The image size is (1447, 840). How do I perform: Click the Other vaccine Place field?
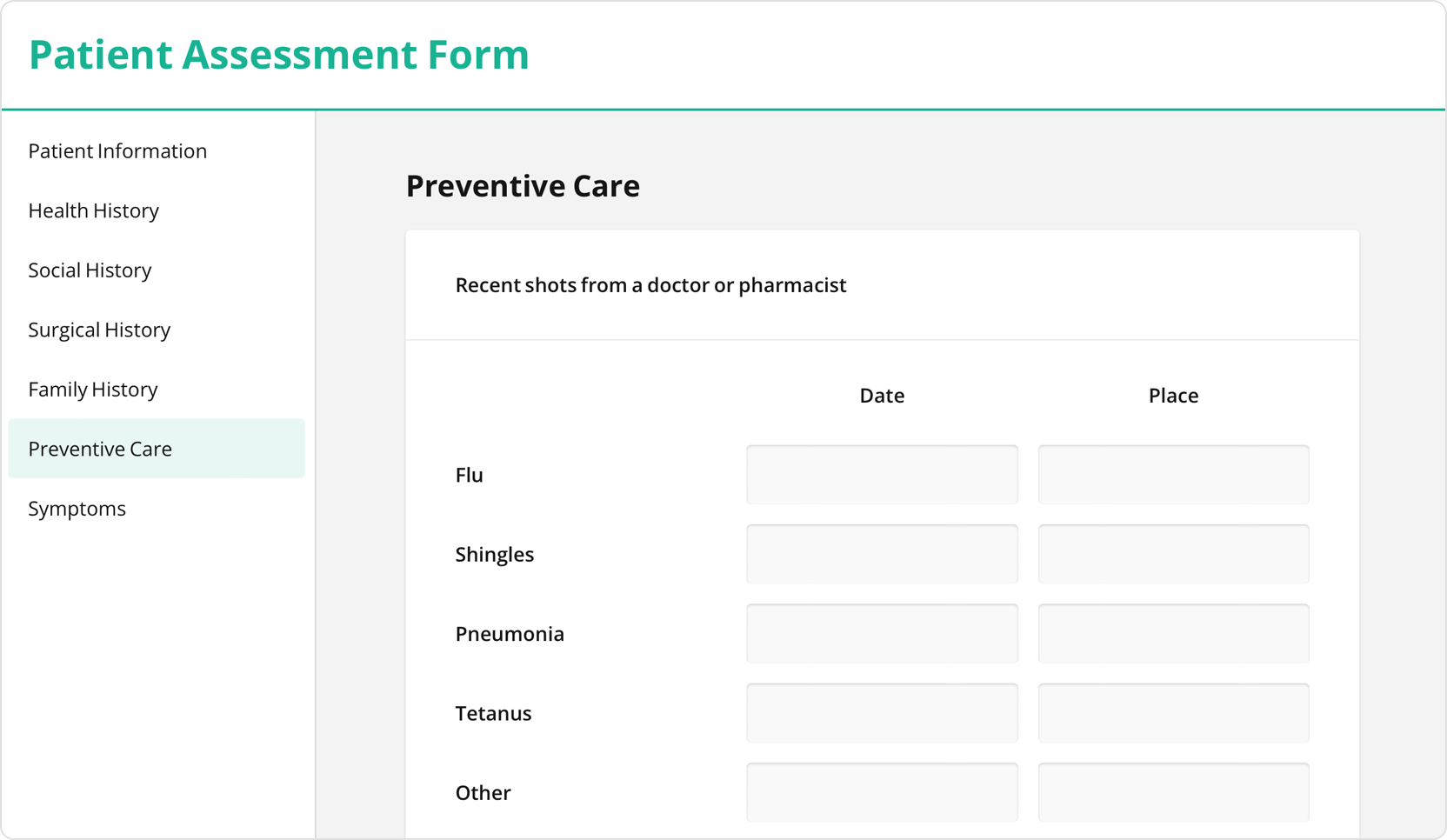click(x=1172, y=791)
